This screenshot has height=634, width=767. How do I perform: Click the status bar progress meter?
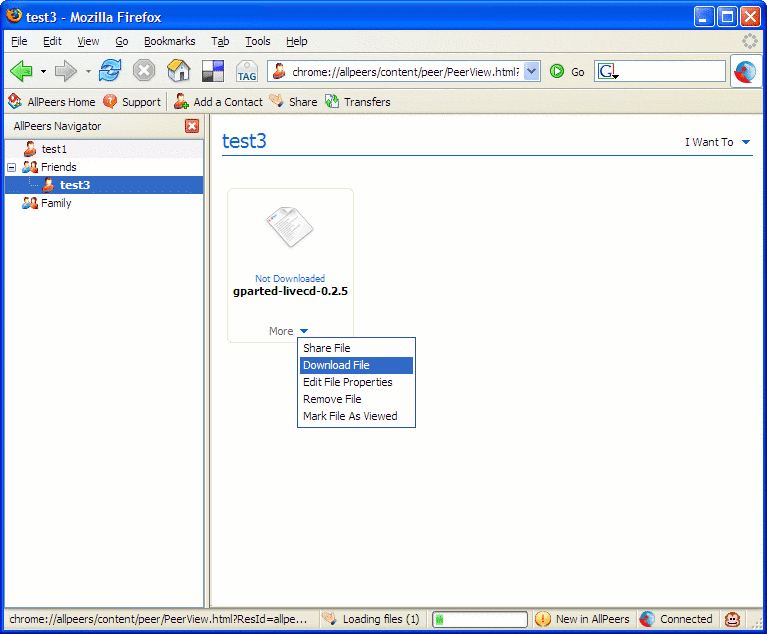[x=479, y=619]
